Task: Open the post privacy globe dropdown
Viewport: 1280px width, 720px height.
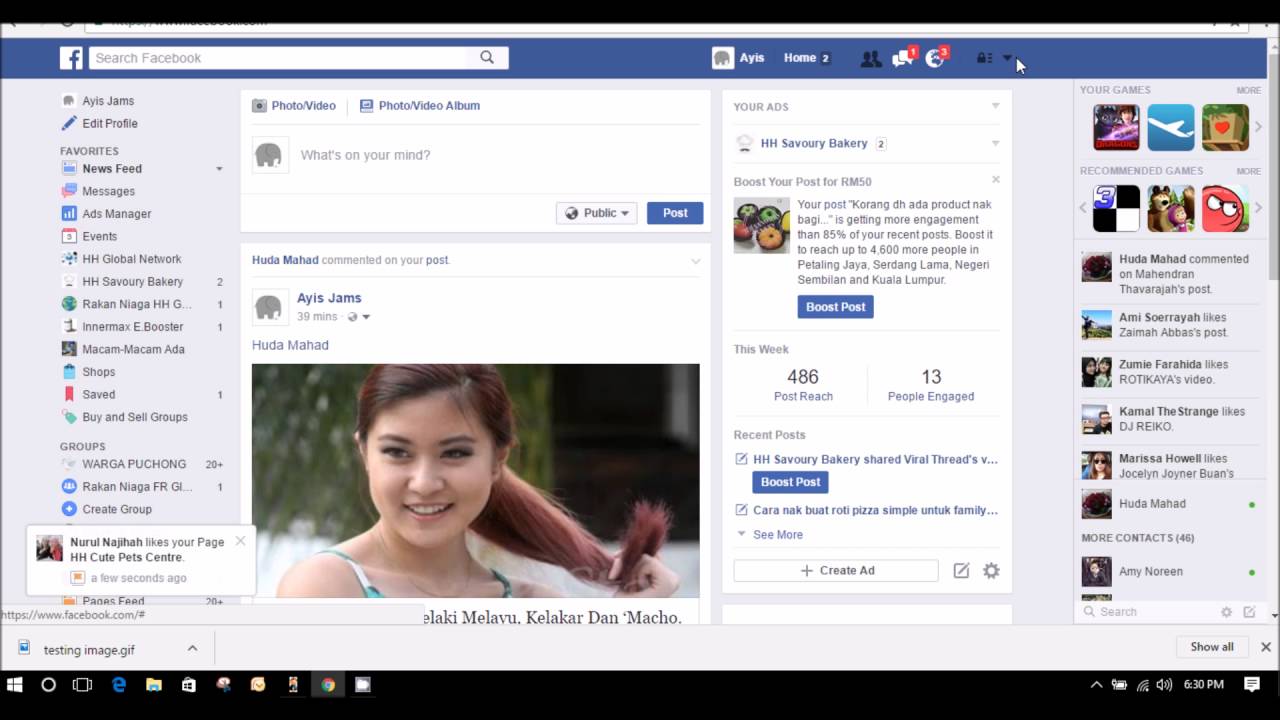Action: pos(358,317)
